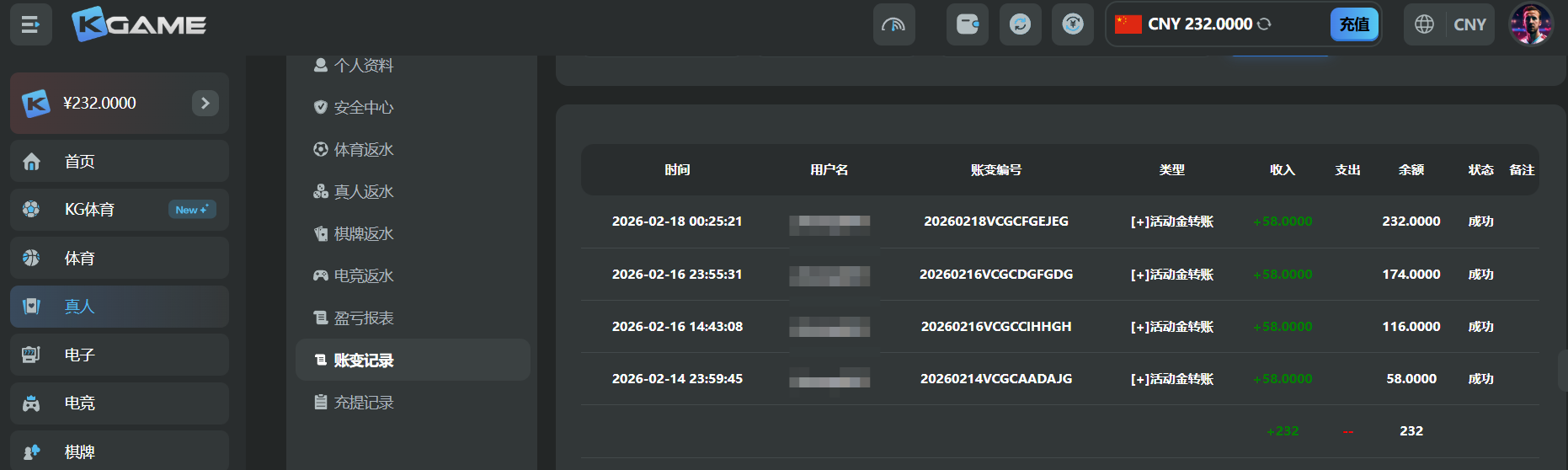Click the basketball icon next to 体育
Image resolution: width=1568 pixels, height=470 pixels.
click(x=31, y=258)
